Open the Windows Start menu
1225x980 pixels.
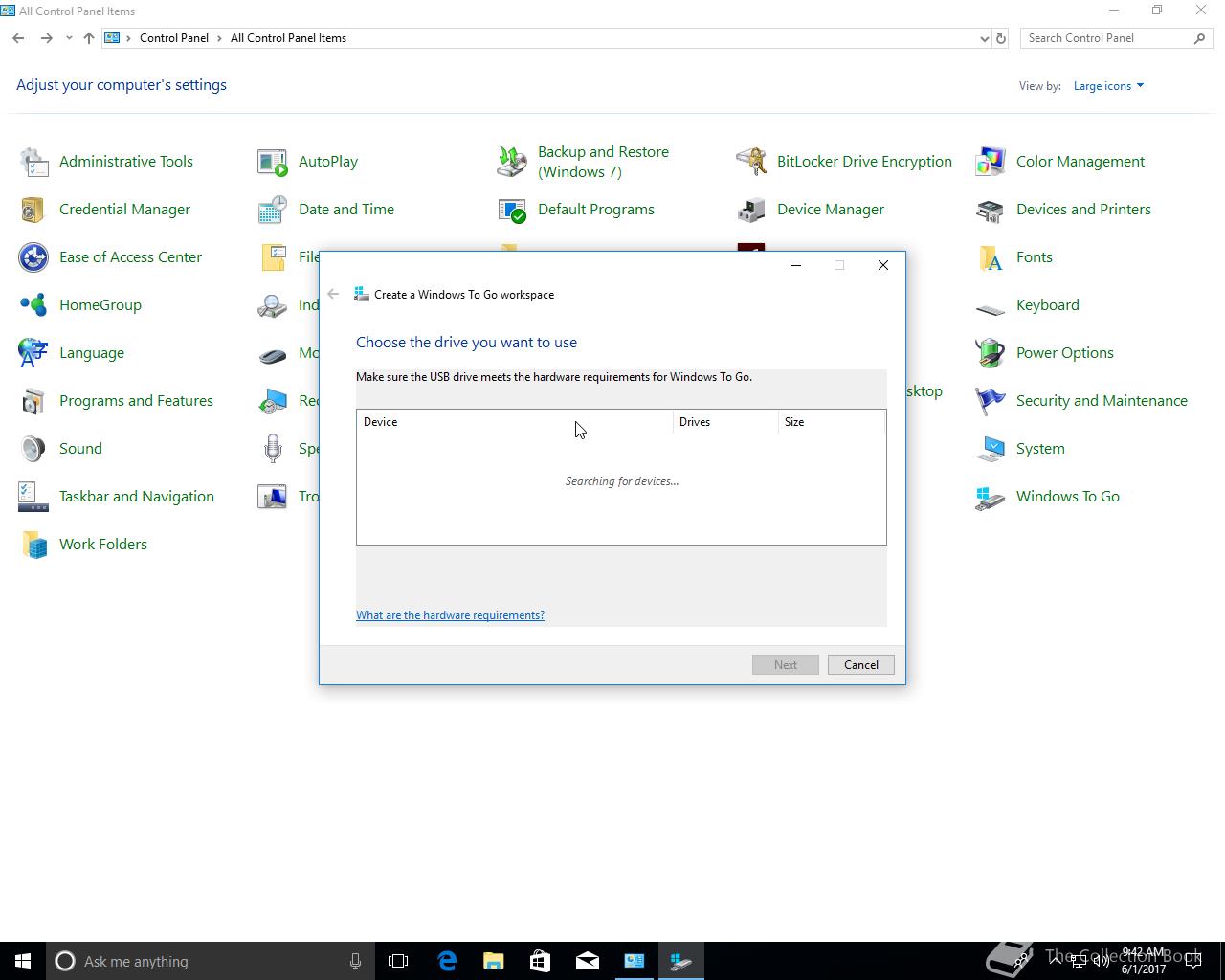tap(23, 961)
